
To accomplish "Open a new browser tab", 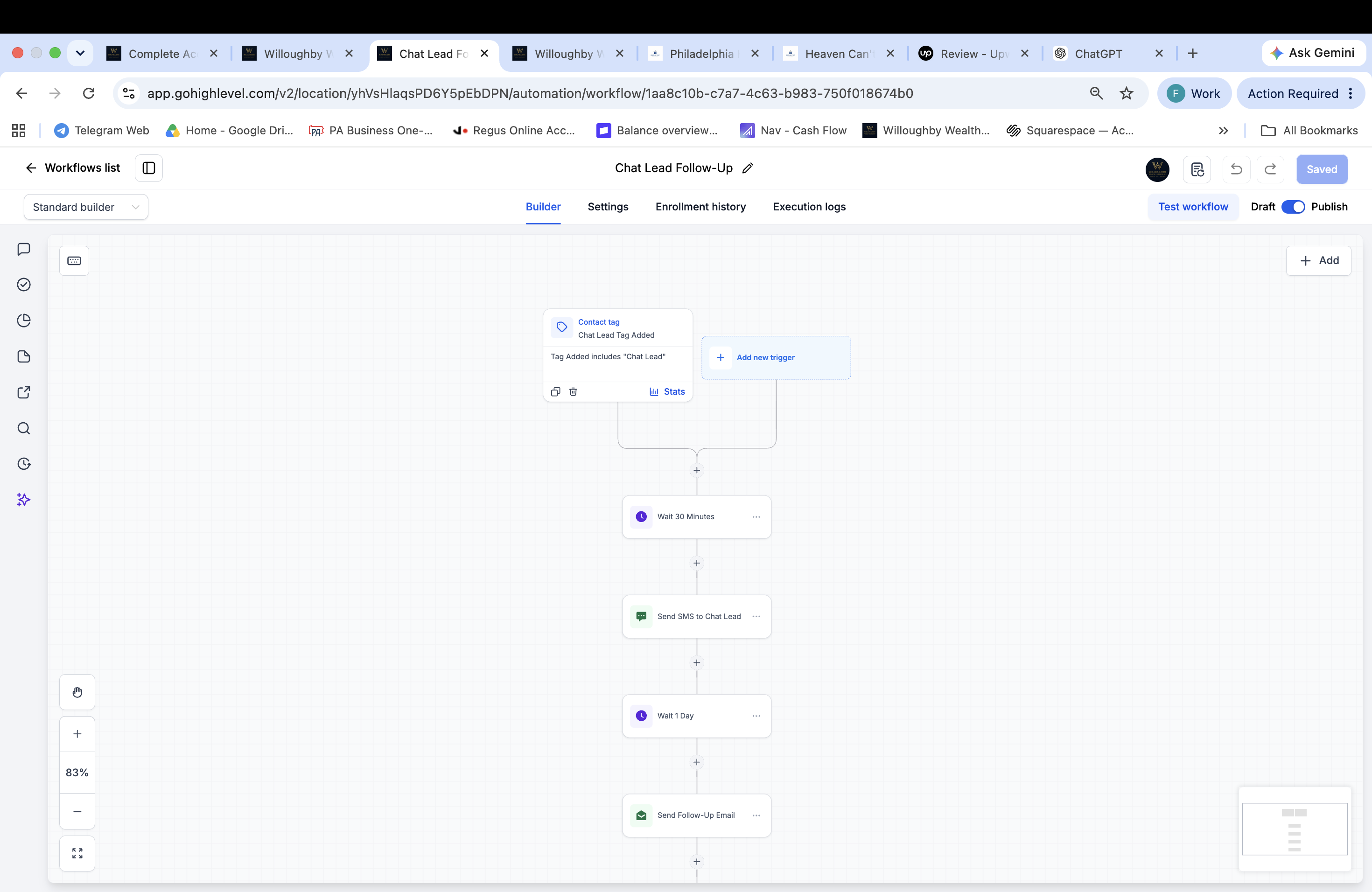I will [x=1193, y=54].
